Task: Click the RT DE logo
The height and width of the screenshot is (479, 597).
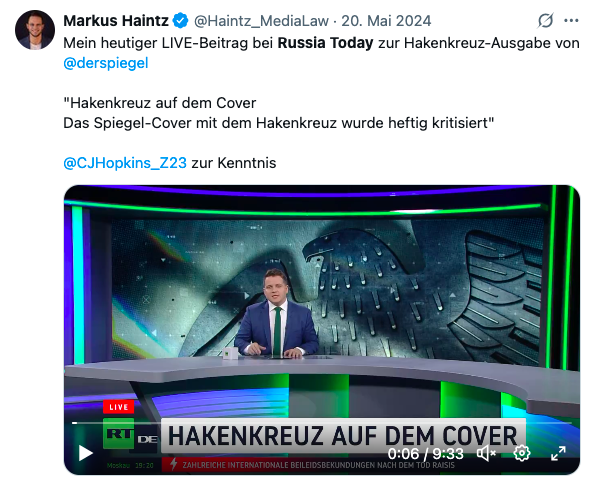Action: point(130,434)
